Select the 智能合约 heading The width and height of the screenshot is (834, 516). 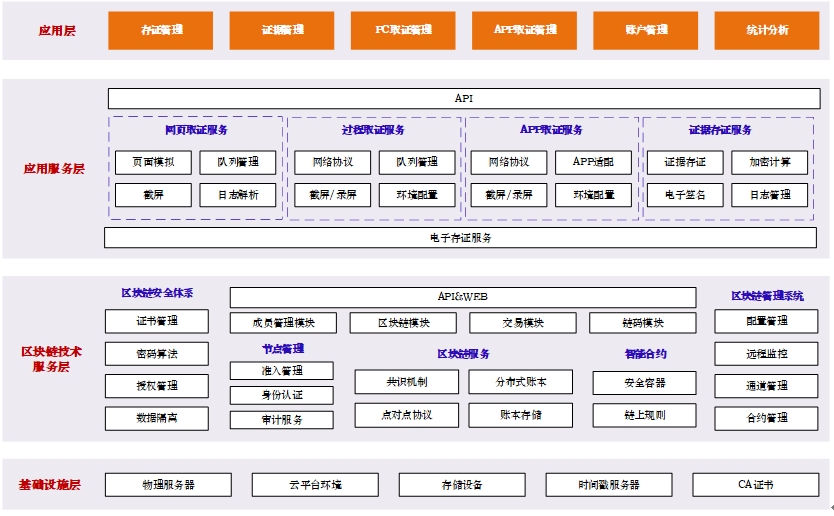click(x=645, y=354)
